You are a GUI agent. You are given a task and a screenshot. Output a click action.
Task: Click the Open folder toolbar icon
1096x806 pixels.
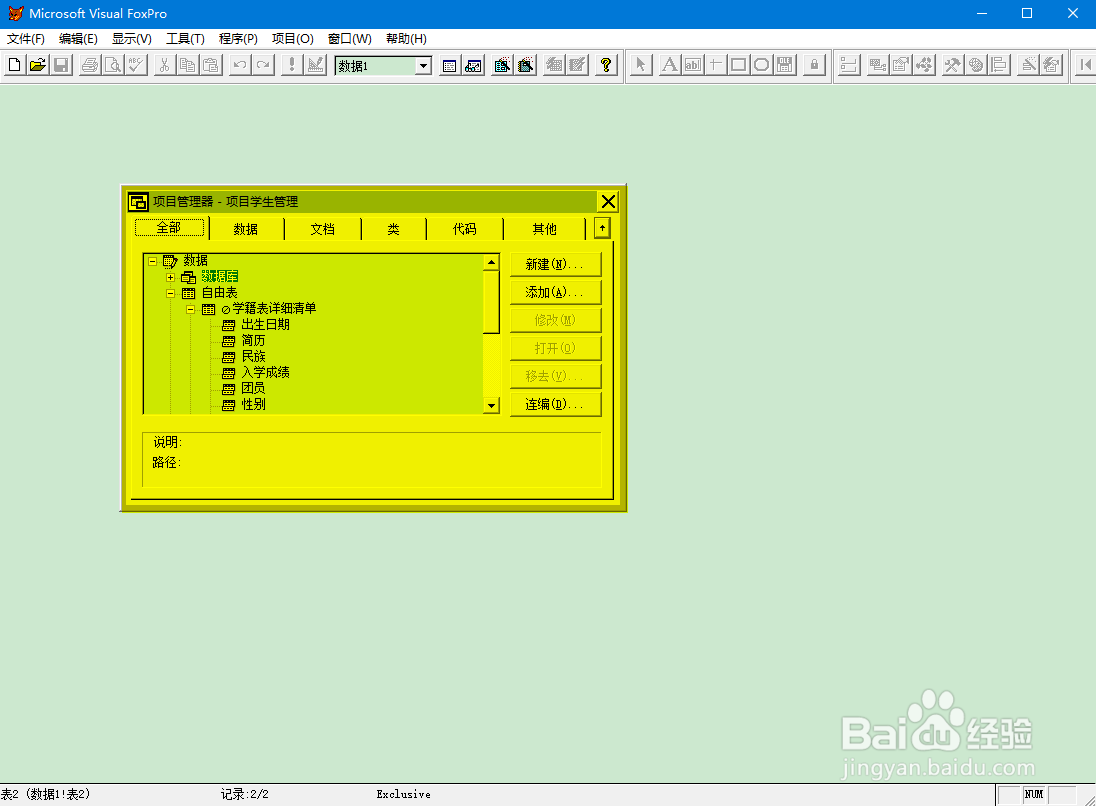pos(38,66)
